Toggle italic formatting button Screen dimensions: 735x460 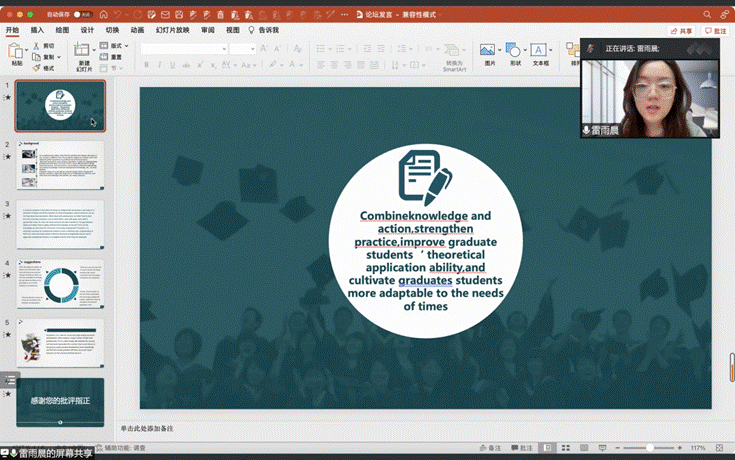pos(160,65)
